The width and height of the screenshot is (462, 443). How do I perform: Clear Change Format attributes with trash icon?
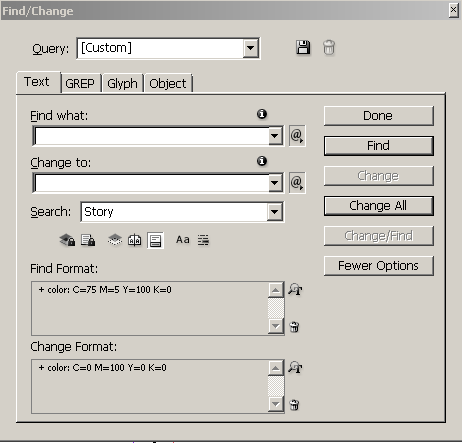click(x=294, y=405)
